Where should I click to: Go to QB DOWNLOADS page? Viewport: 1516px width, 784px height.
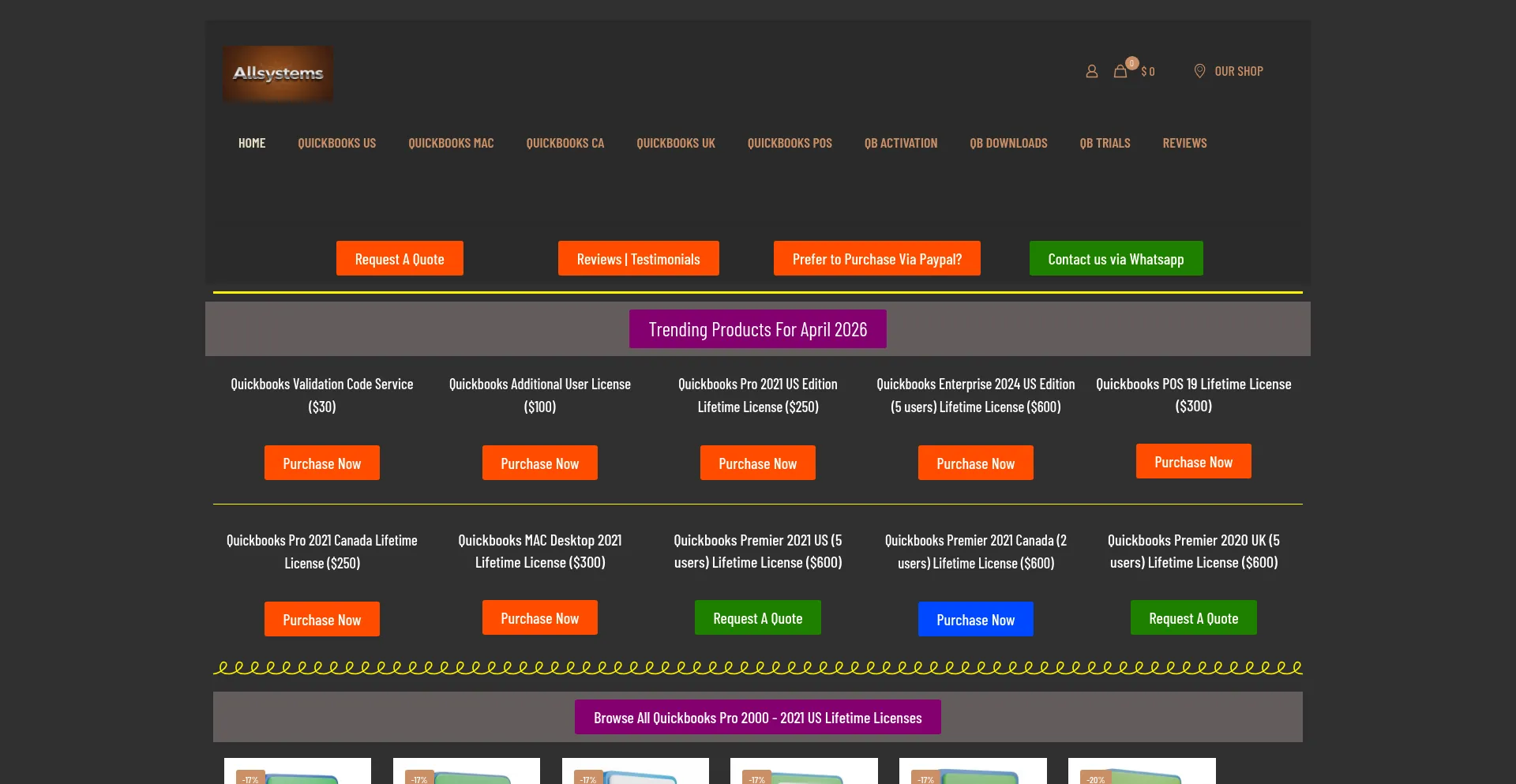tap(1008, 143)
